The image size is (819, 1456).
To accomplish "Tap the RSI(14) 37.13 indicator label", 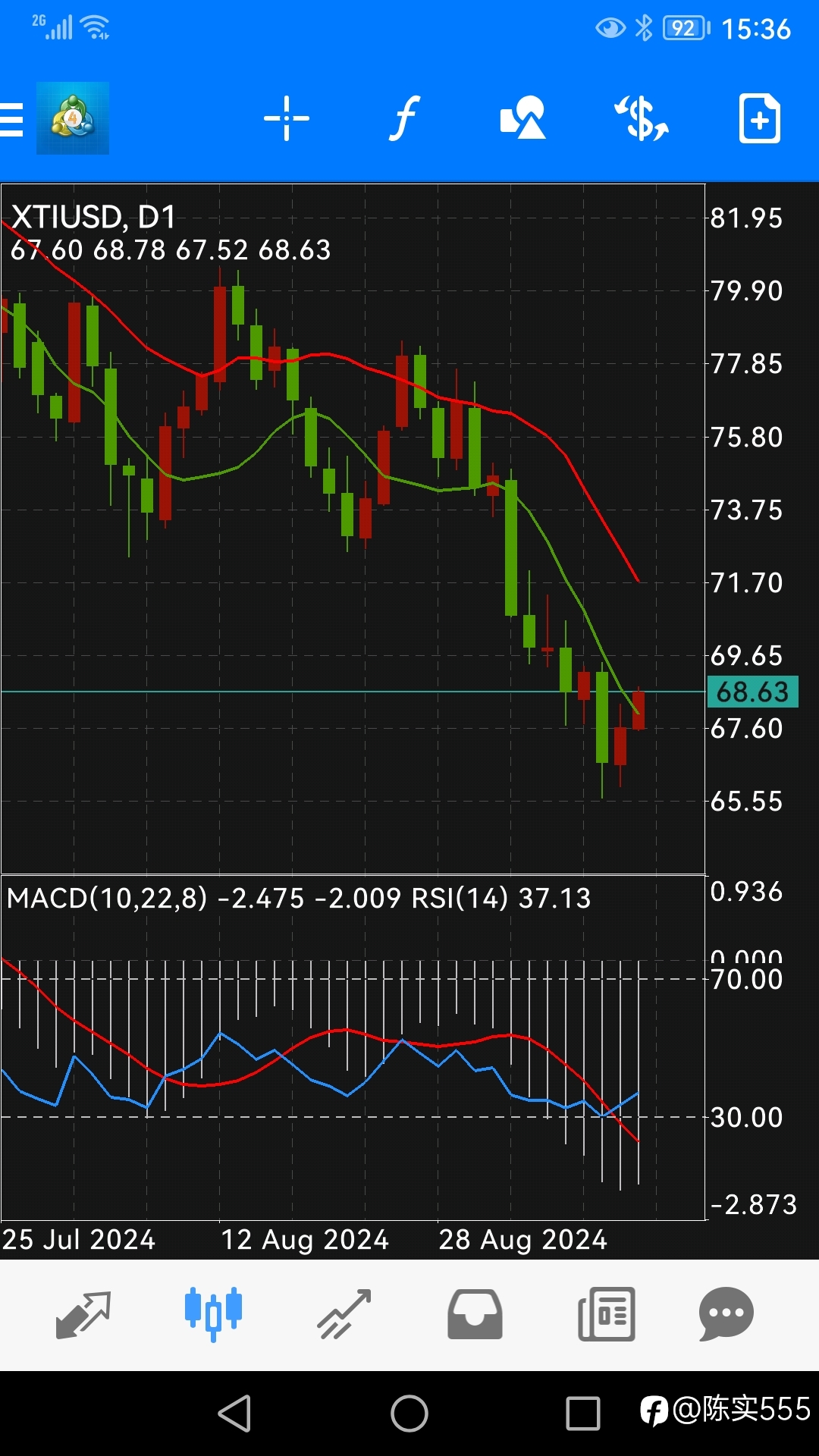I will pyautogui.click(x=500, y=898).
